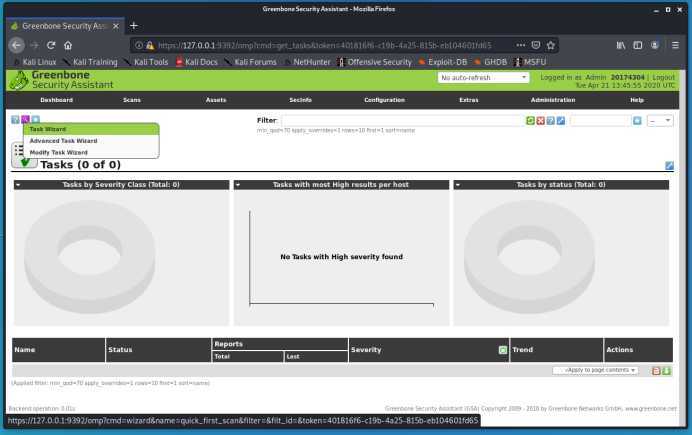Image resolution: width=692 pixels, height=435 pixels.
Task: Expand Tasks by Severity Class chart menu
Action: [x=18, y=185]
